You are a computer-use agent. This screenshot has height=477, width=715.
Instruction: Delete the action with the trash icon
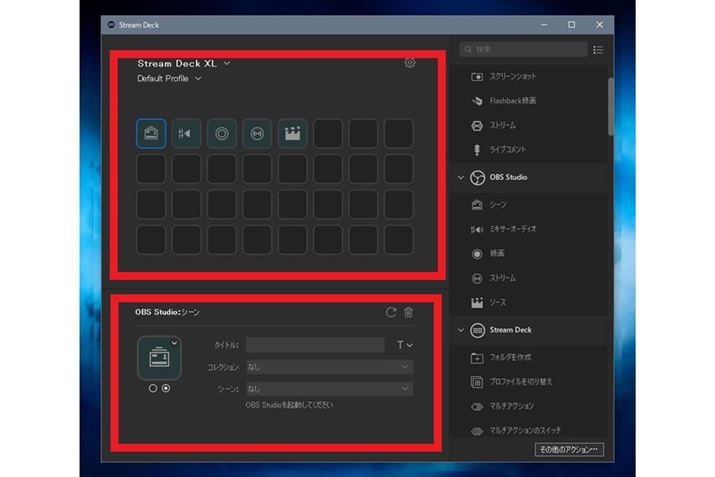[408, 312]
